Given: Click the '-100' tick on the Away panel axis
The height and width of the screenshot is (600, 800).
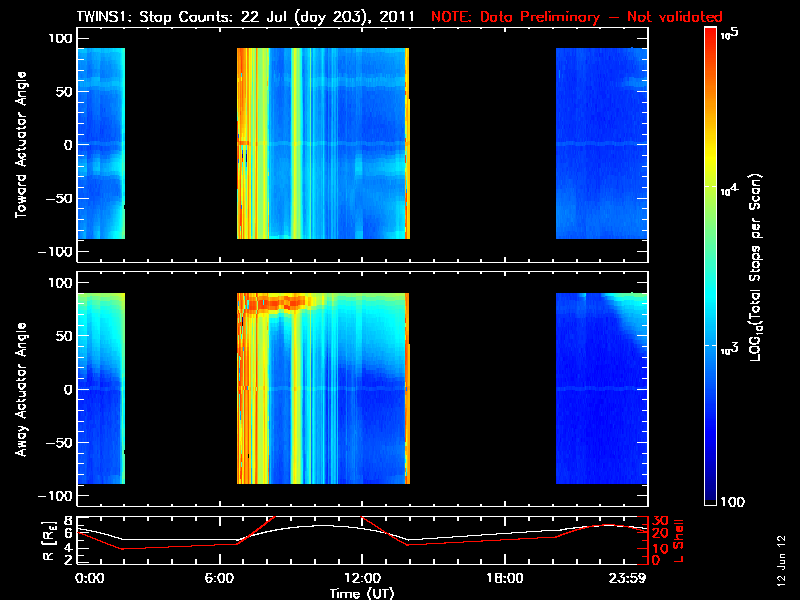Looking at the screenshot, I should click(57, 495).
